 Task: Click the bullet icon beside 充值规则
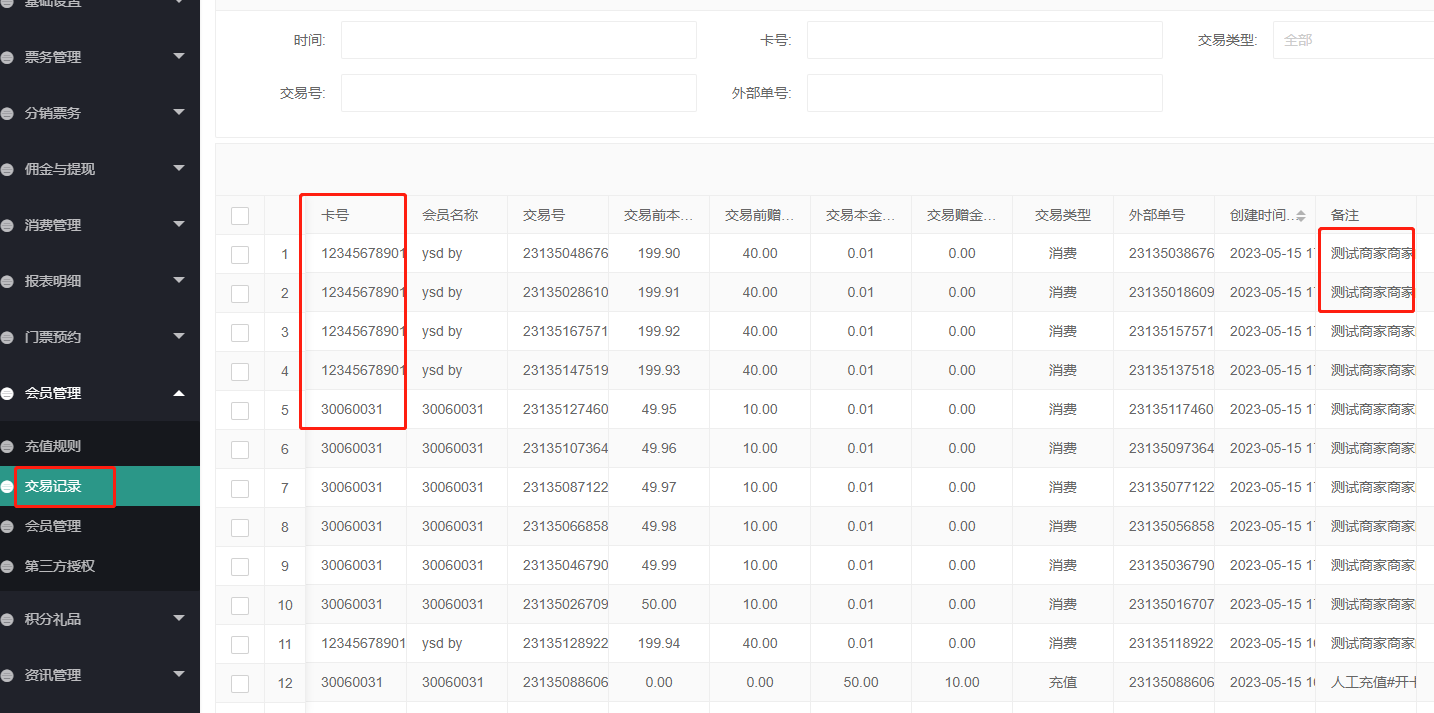[x=7, y=447]
